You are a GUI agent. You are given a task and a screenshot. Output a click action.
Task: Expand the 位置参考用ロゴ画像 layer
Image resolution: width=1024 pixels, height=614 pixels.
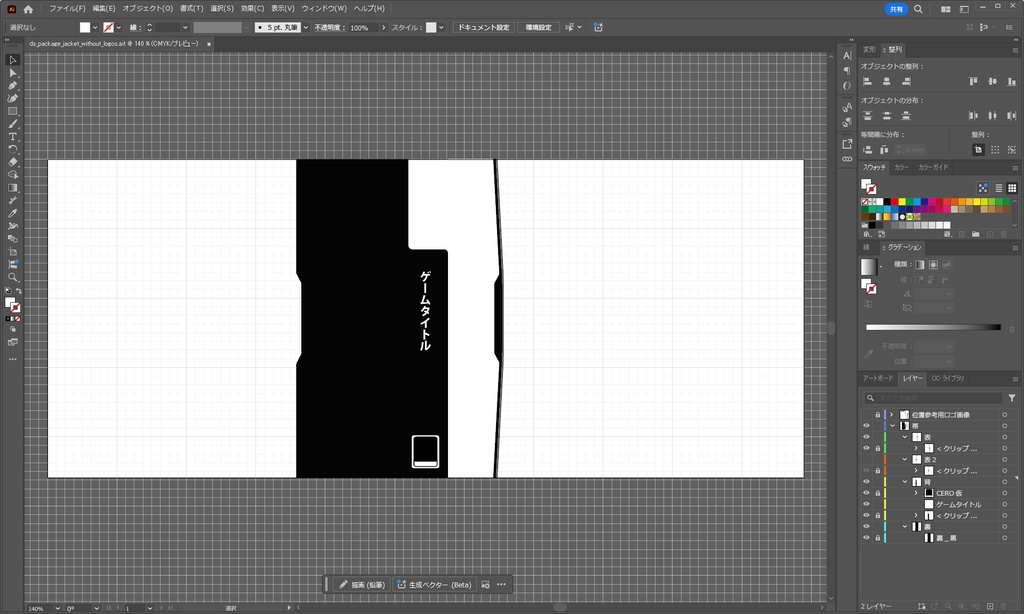click(x=891, y=415)
